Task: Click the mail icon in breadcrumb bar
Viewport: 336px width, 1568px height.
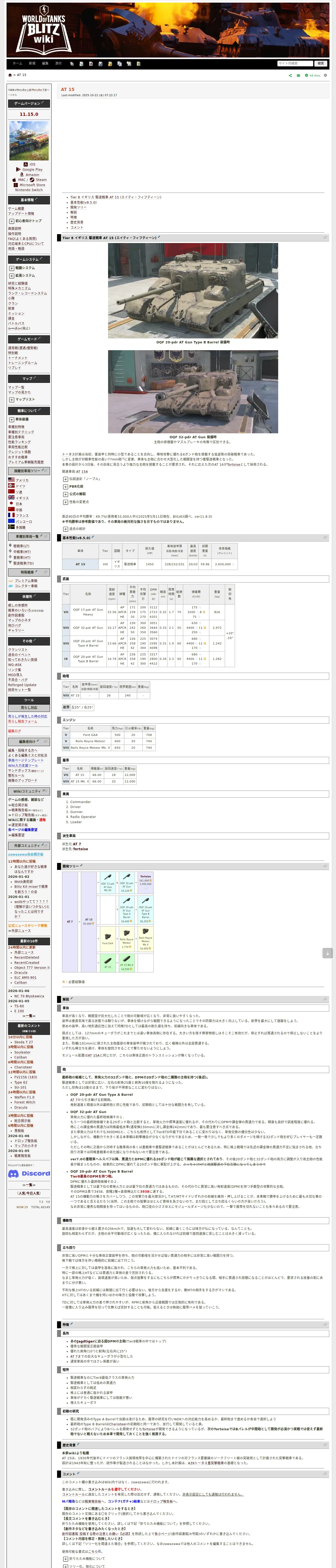Action: (298, 76)
